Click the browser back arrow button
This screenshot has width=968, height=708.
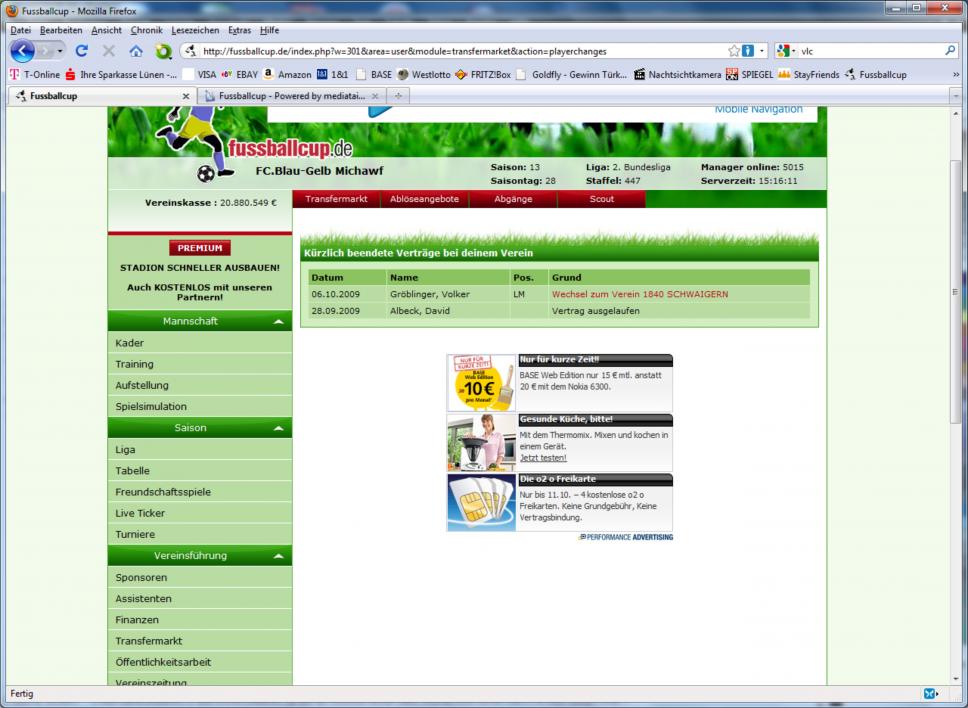click(22, 51)
